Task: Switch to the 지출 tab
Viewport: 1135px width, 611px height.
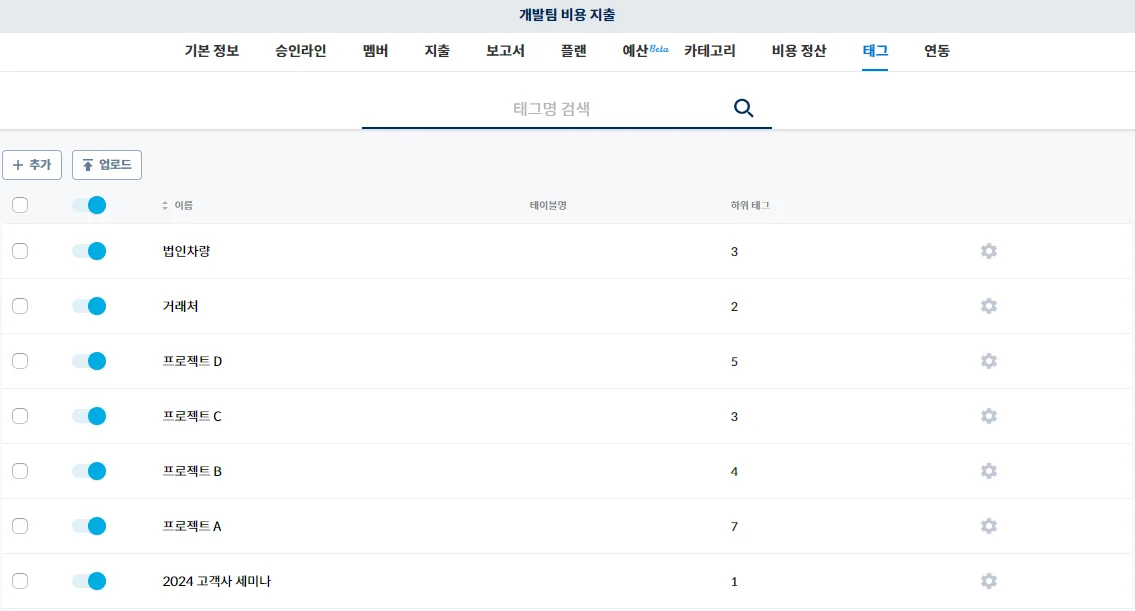Action: (x=437, y=51)
